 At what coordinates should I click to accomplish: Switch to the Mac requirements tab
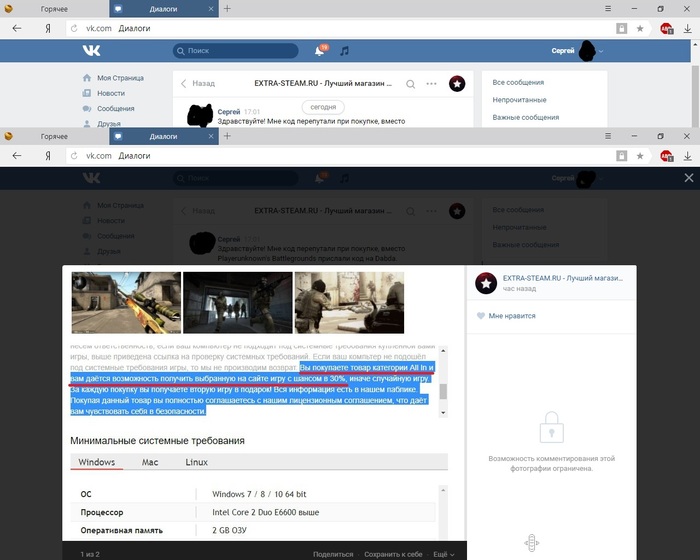click(150, 462)
